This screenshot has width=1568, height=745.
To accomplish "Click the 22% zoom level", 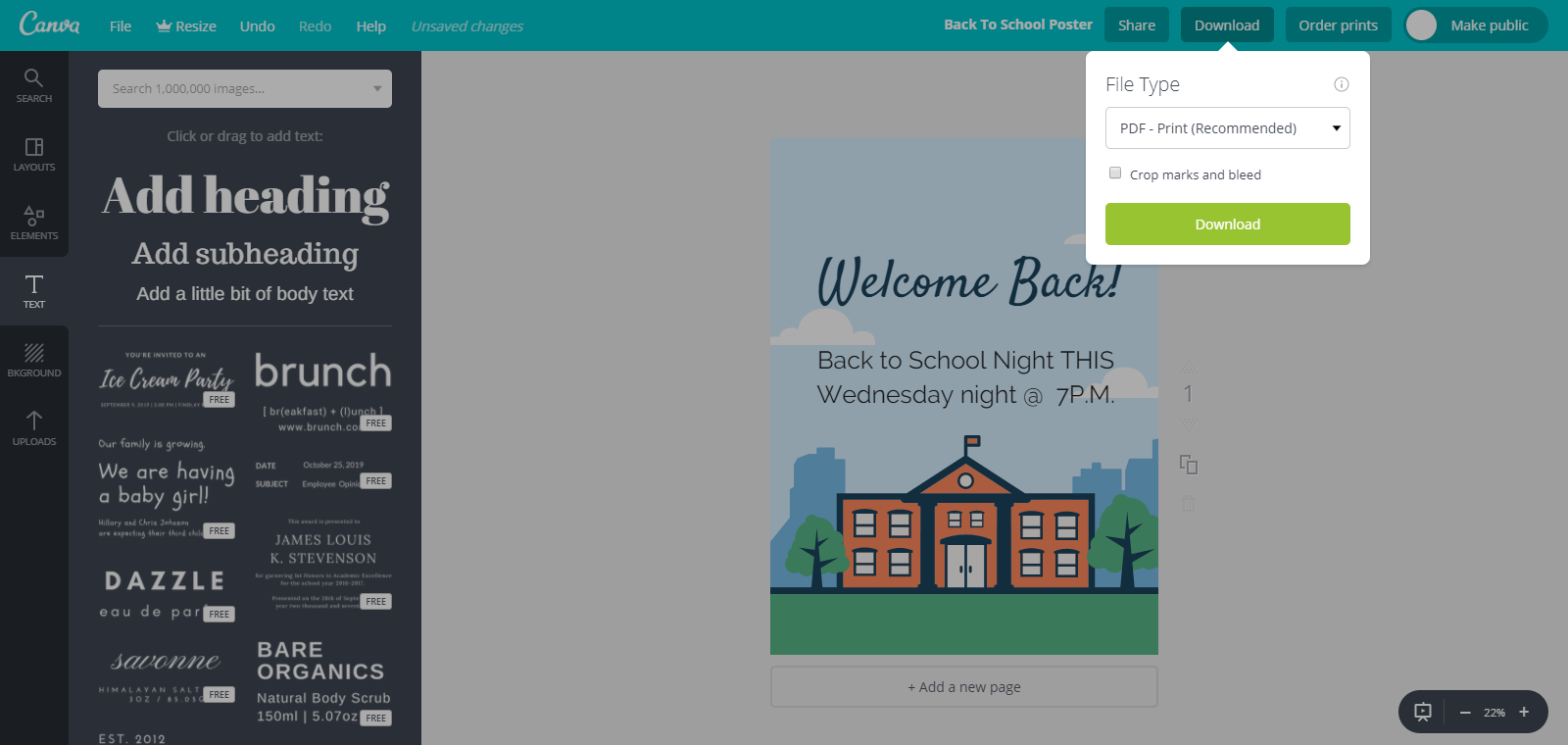I will click(x=1494, y=713).
